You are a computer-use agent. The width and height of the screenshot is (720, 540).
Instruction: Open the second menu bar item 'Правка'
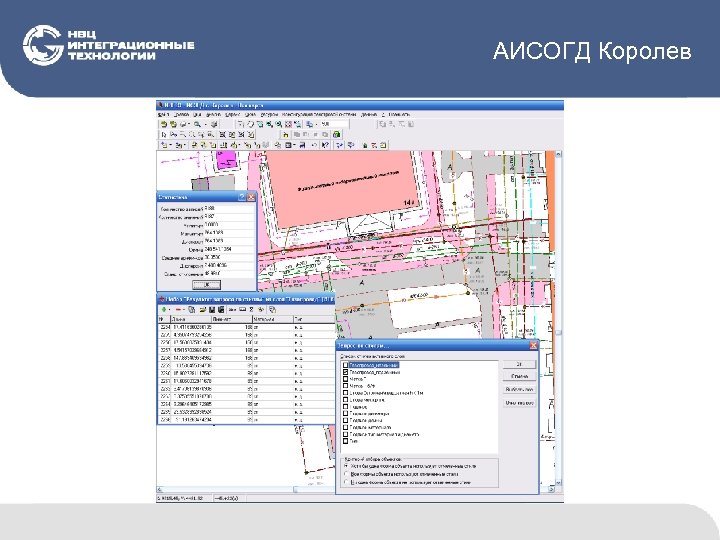click(181, 114)
